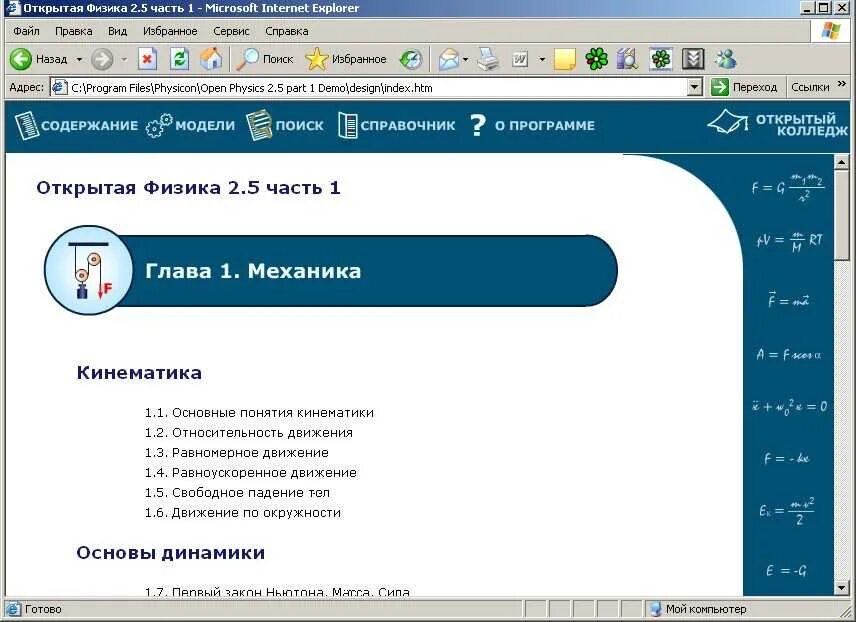Open Windows Messenger from the toolbar
856x622 pixels.
pos(725,59)
